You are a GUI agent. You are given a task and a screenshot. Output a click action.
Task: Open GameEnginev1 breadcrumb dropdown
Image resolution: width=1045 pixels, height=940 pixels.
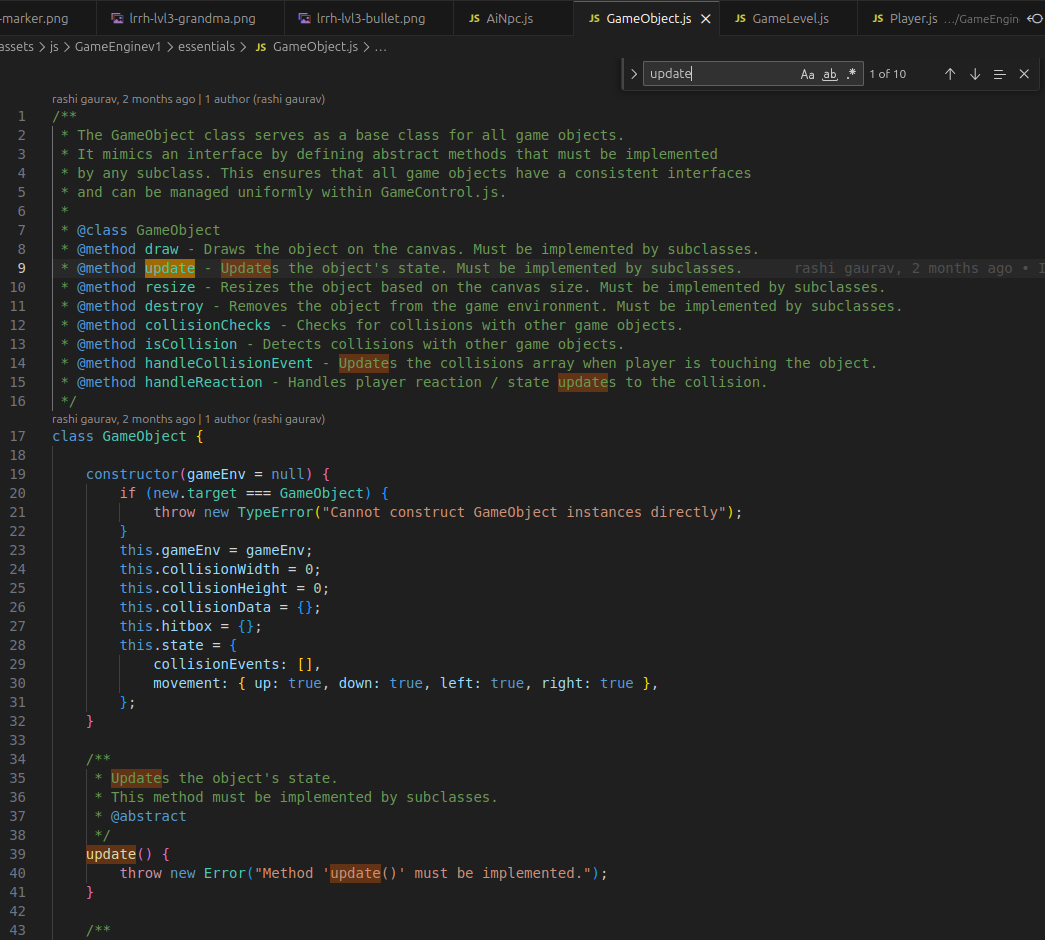(x=118, y=47)
